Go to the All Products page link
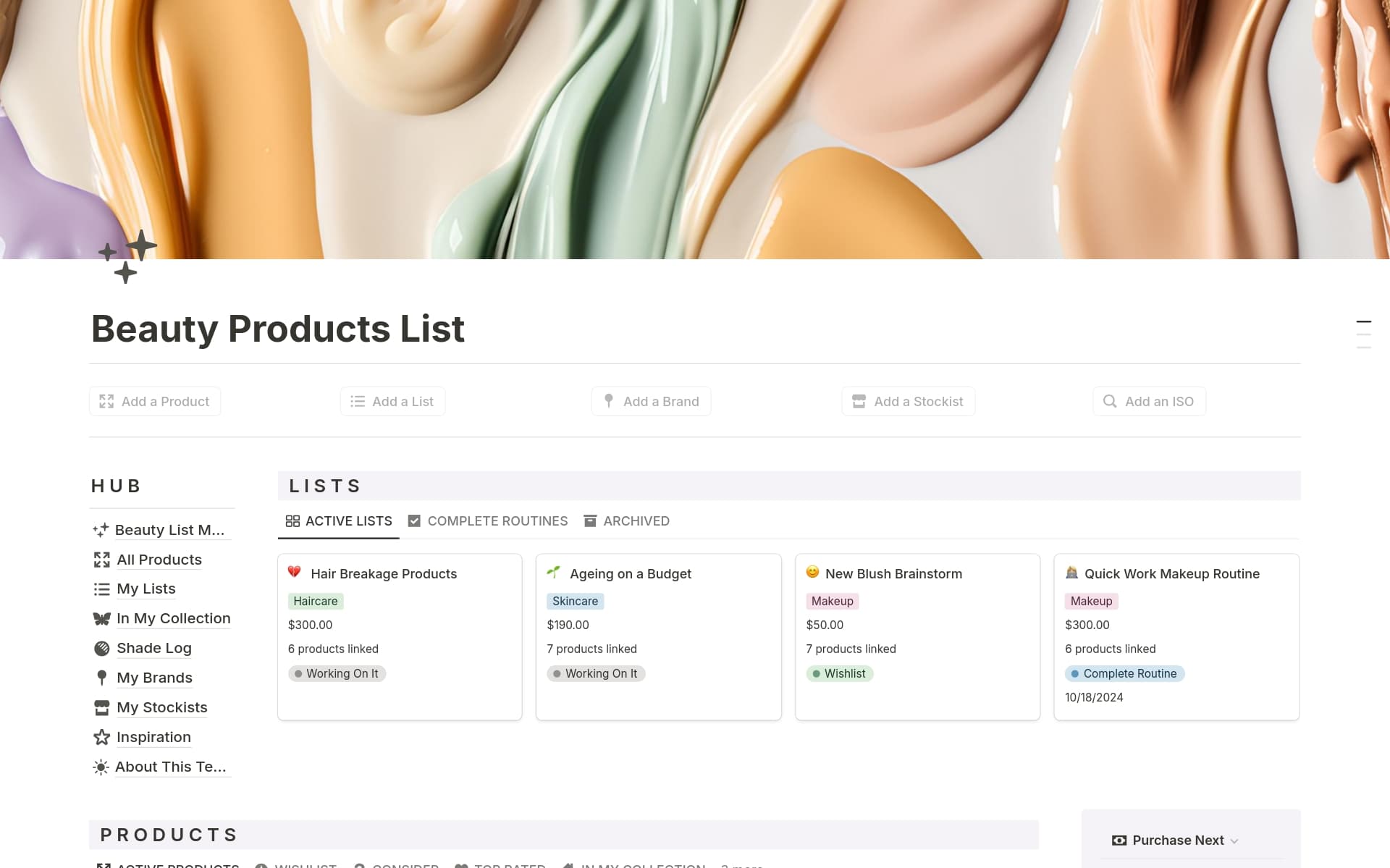 click(159, 560)
